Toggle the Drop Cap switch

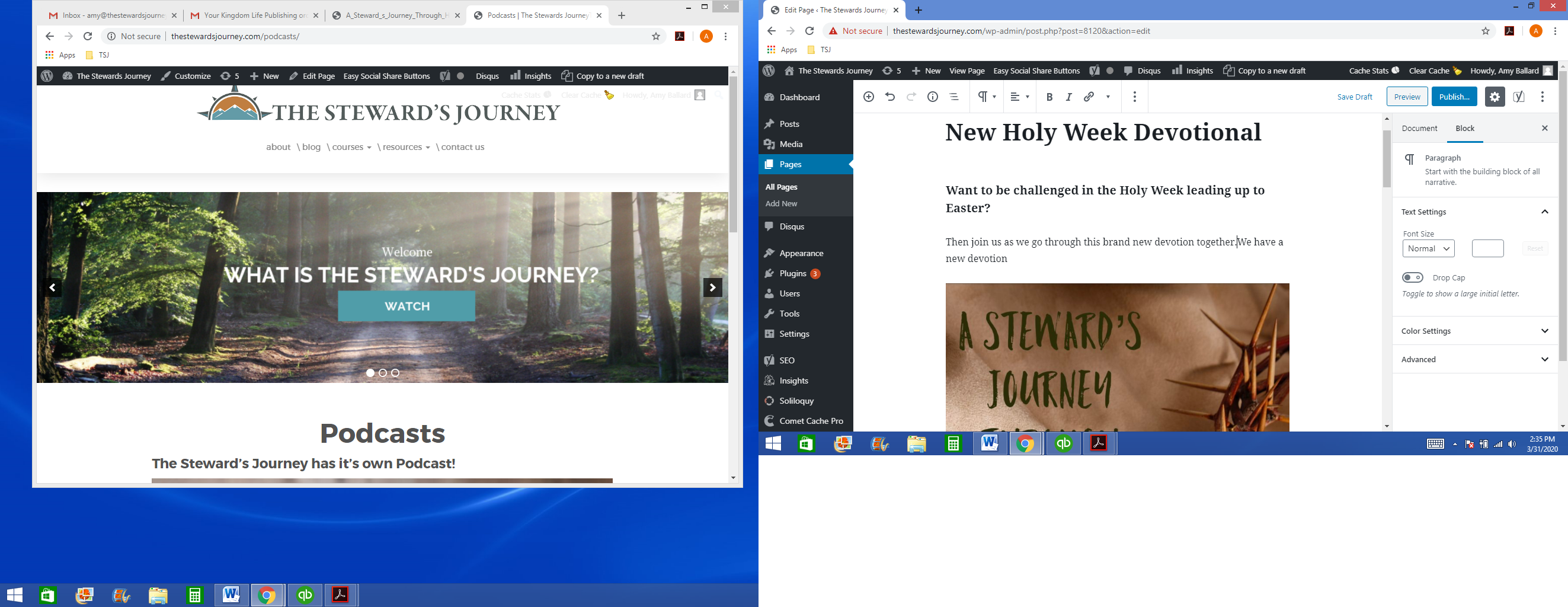coord(1413,277)
